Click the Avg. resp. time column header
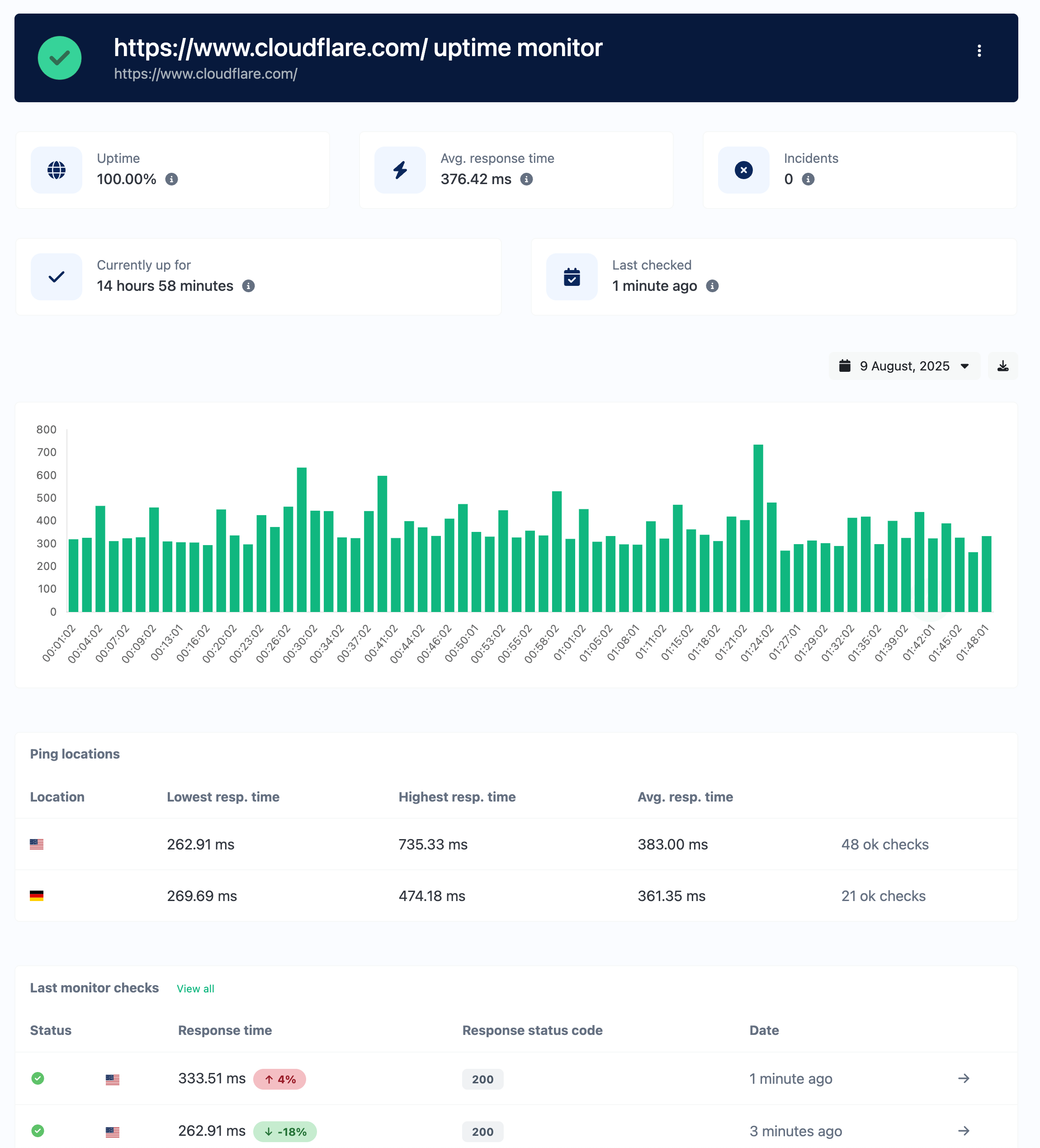The width and height of the screenshot is (1040, 1148). (x=685, y=797)
